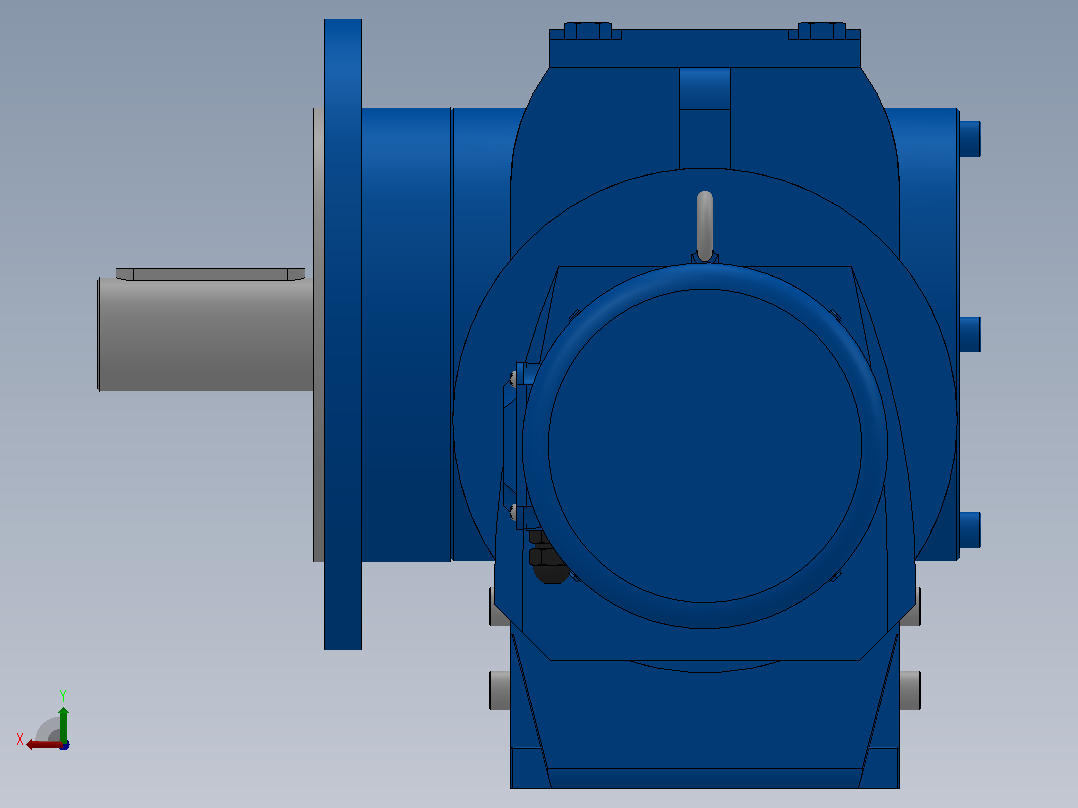Select the gray output shaft cylinder
The image size is (1078, 808).
206,334
